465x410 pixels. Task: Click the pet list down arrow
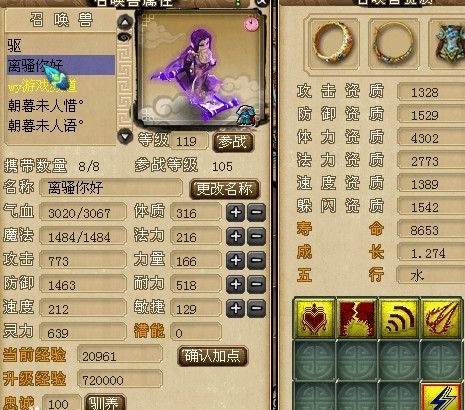click(x=125, y=136)
